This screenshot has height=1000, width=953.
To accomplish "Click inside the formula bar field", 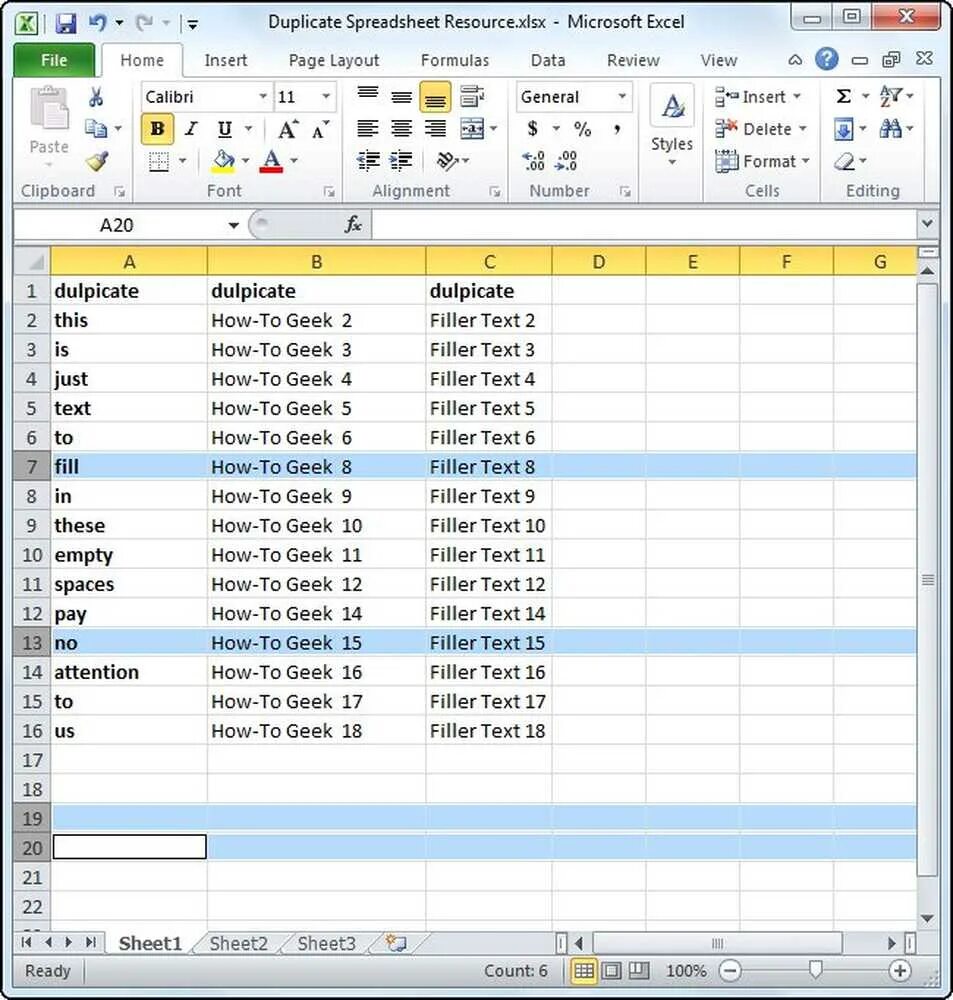I will coord(644,224).
